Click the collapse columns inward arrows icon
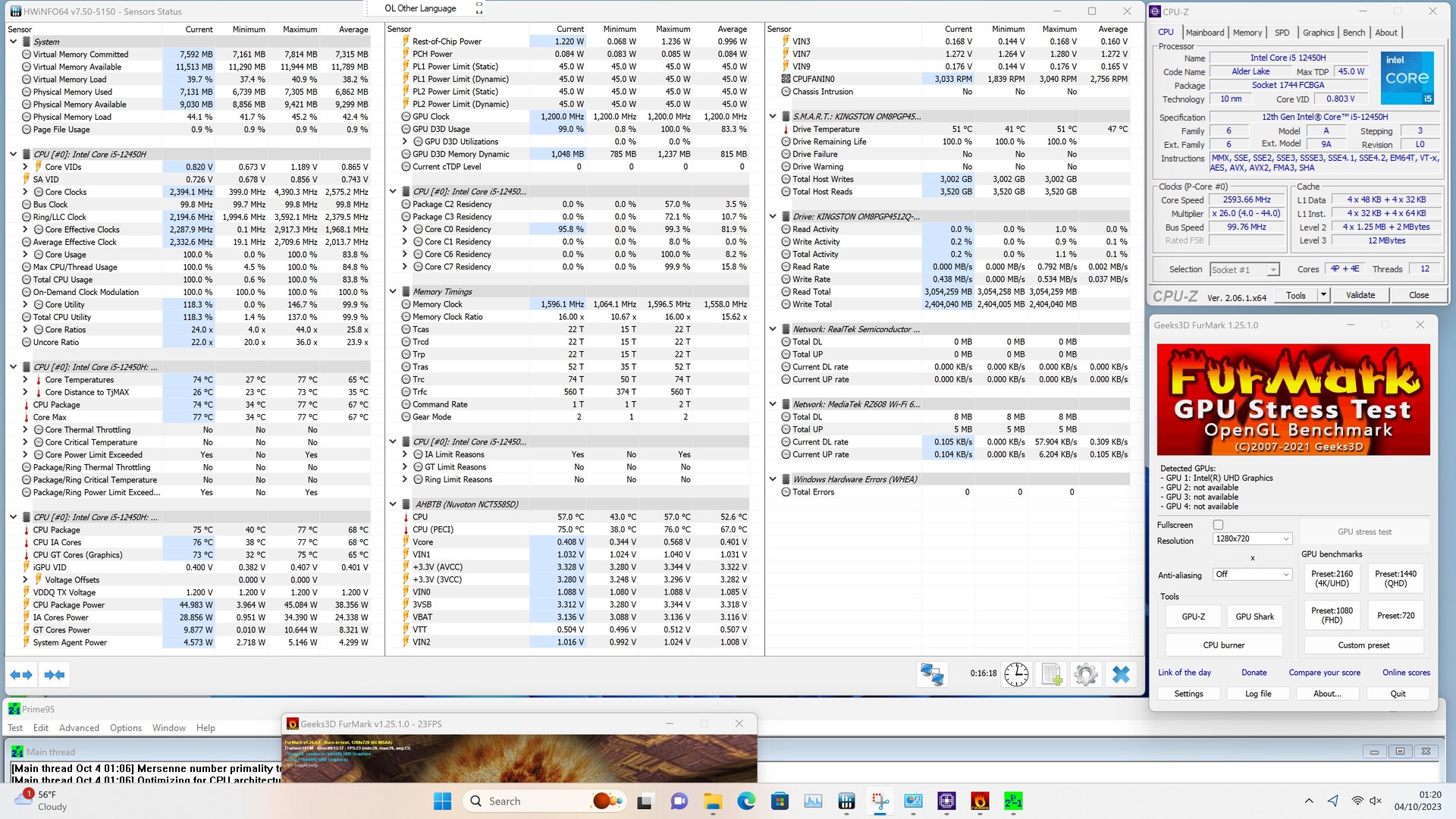Viewport: 1456px width, 819px height. tap(54, 674)
